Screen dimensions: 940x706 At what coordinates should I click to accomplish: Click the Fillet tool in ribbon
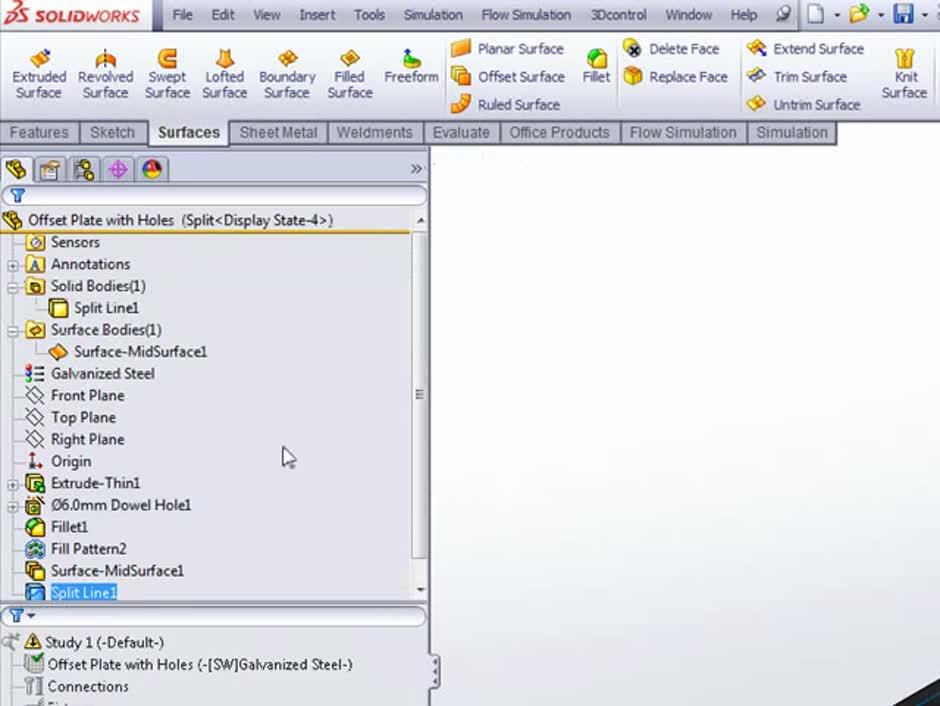pos(596,66)
